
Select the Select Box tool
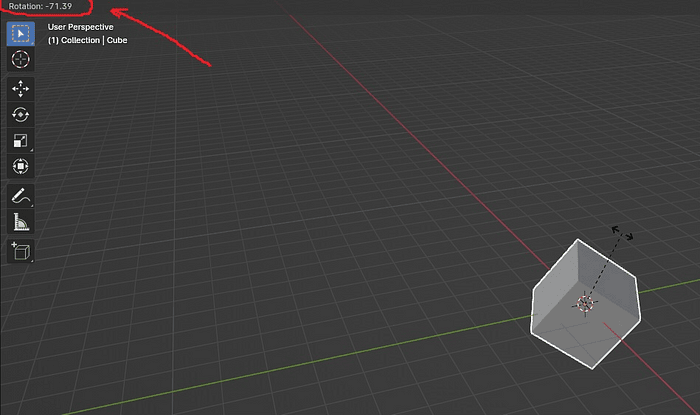click(20, 32)
